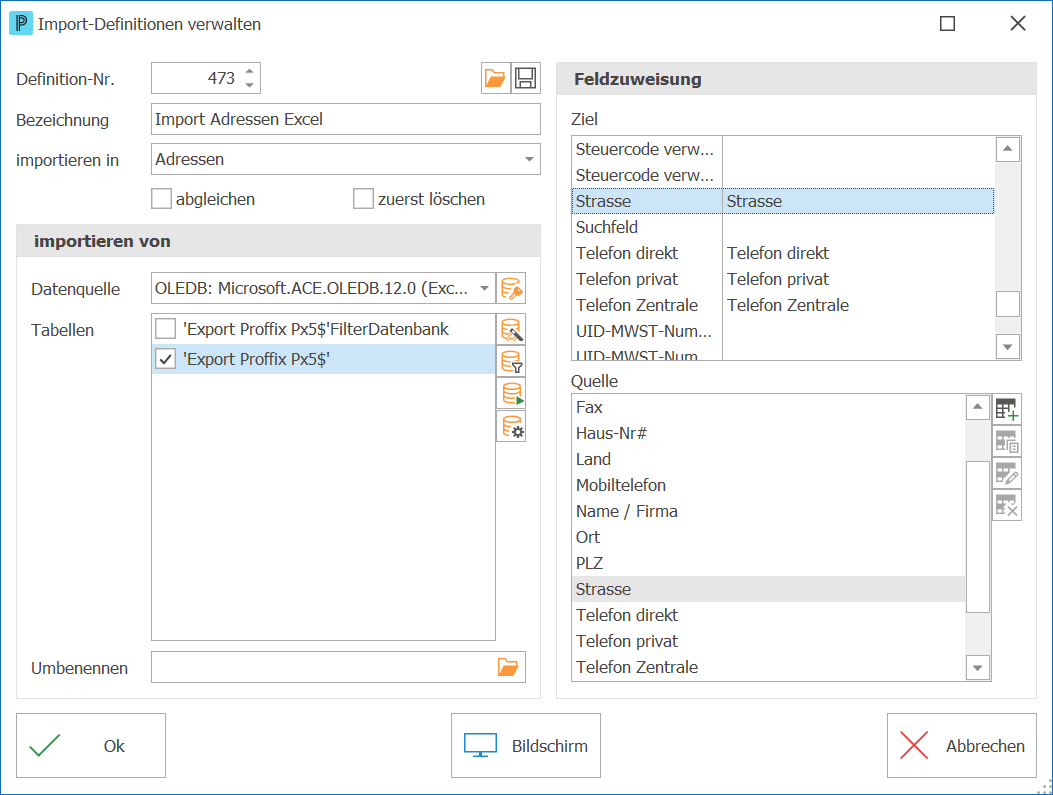The image size is (1053, 795).
Task: Check the 'Export Proffix Px5$'FilterDatenbank table
Action: pos(165,329)
